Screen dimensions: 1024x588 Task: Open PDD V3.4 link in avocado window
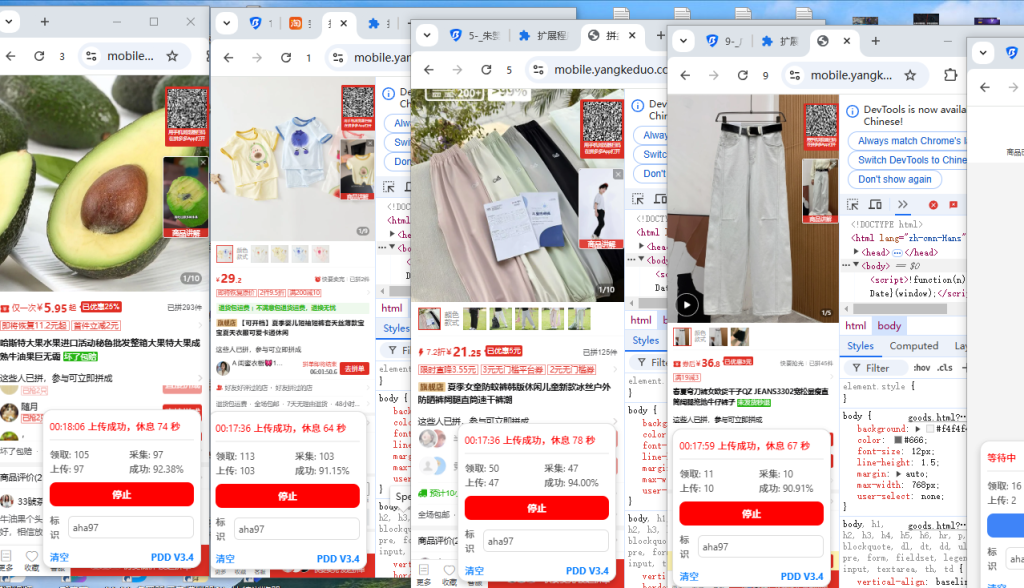click(x=172, y=557)
